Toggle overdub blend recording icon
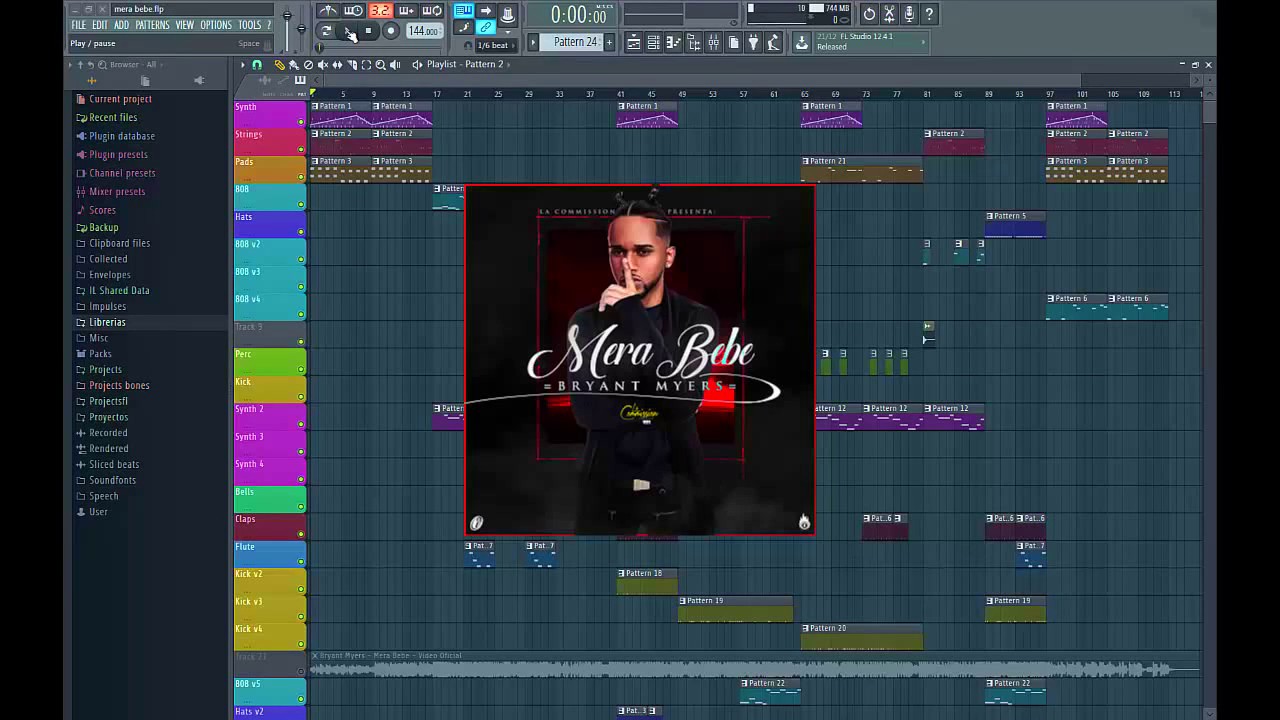 tap(406, 11)
